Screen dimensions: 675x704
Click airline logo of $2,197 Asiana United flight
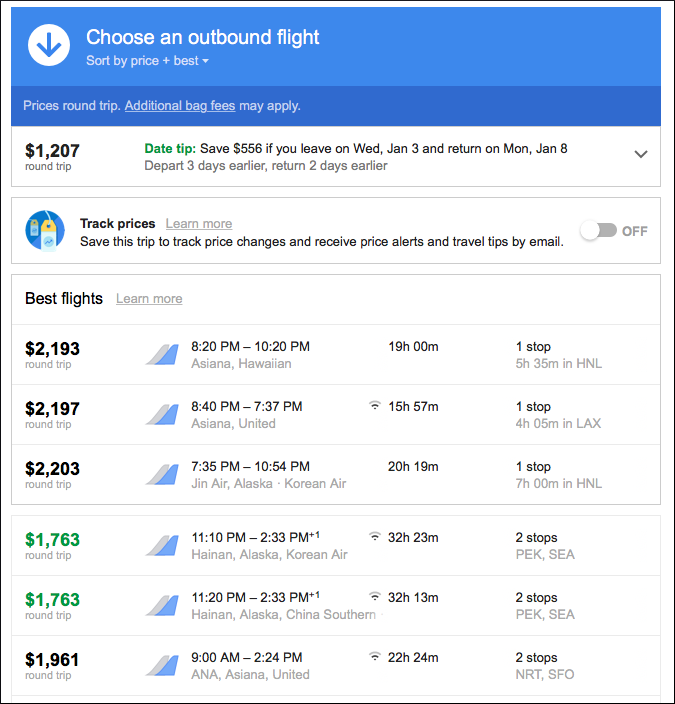(162, 414)
